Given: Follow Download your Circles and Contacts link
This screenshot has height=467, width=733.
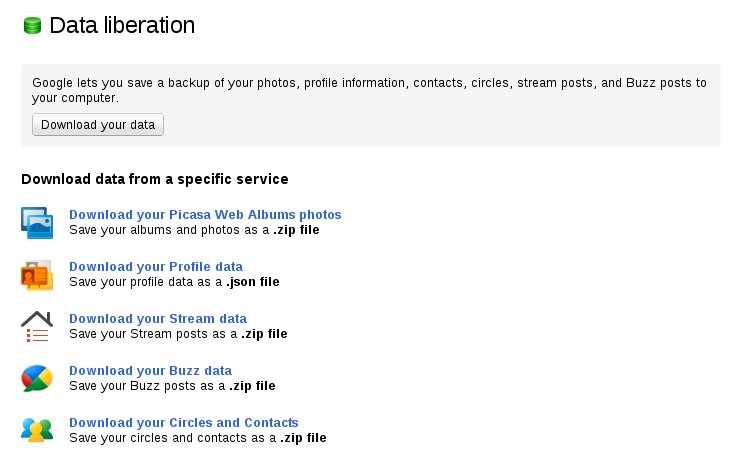Looking at the screenshot, I should click(x=184, y=423).
